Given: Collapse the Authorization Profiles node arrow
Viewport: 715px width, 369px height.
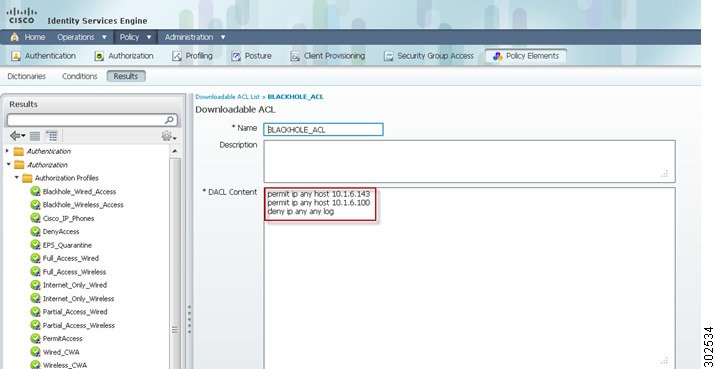Looking at the screenshot, I should point(17,177).
